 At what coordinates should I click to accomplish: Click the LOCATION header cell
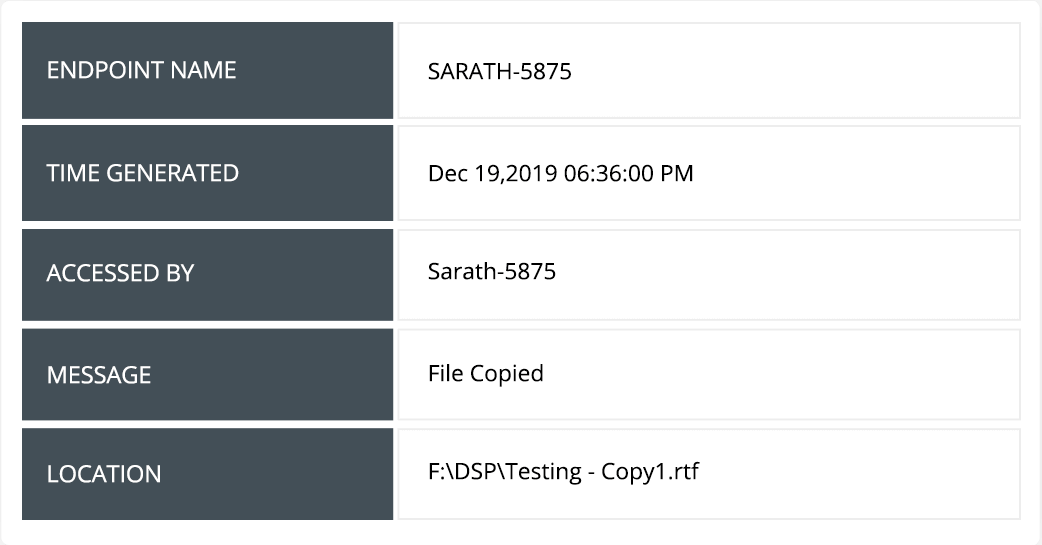207,474
